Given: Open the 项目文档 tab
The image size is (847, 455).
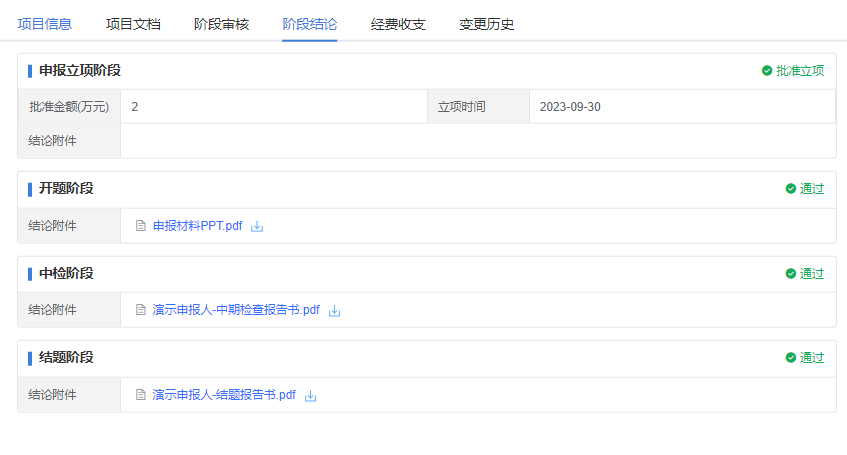Looking at the screenshot, I should click(x=133, y=24).
